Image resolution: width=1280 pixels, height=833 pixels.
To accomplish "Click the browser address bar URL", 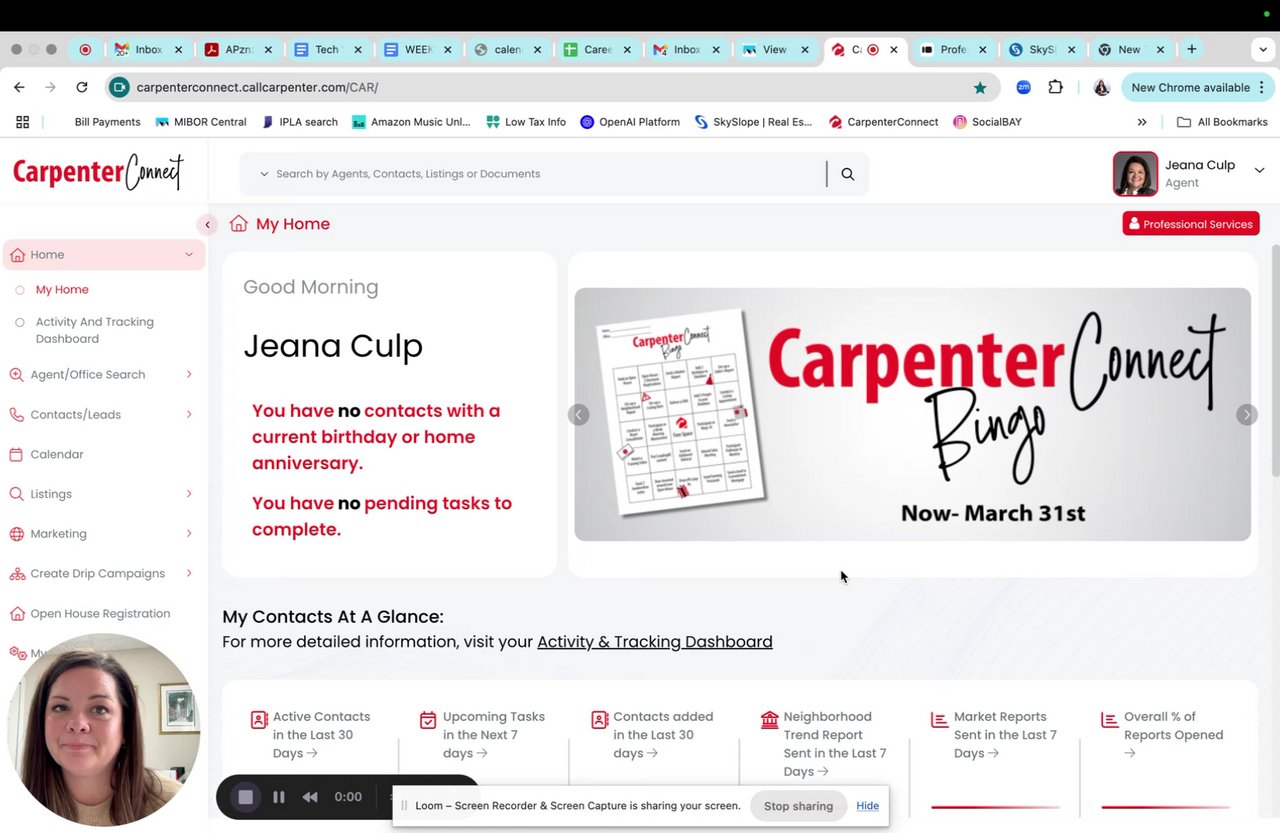I will pos(258,88).
